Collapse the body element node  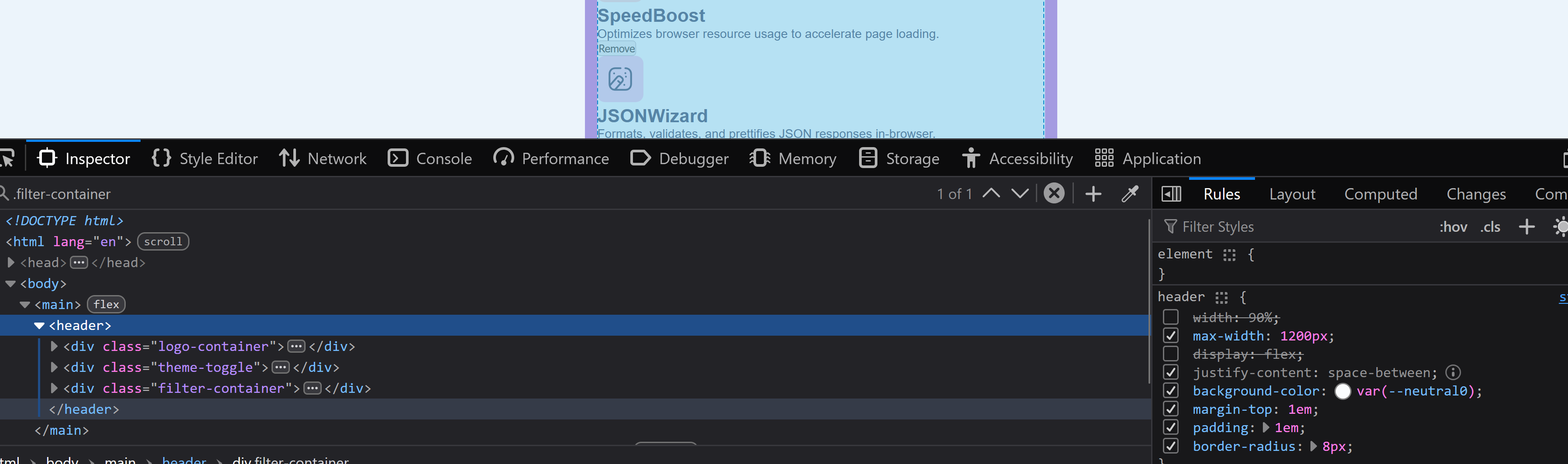pyautogui.click(x=10, y=284)
